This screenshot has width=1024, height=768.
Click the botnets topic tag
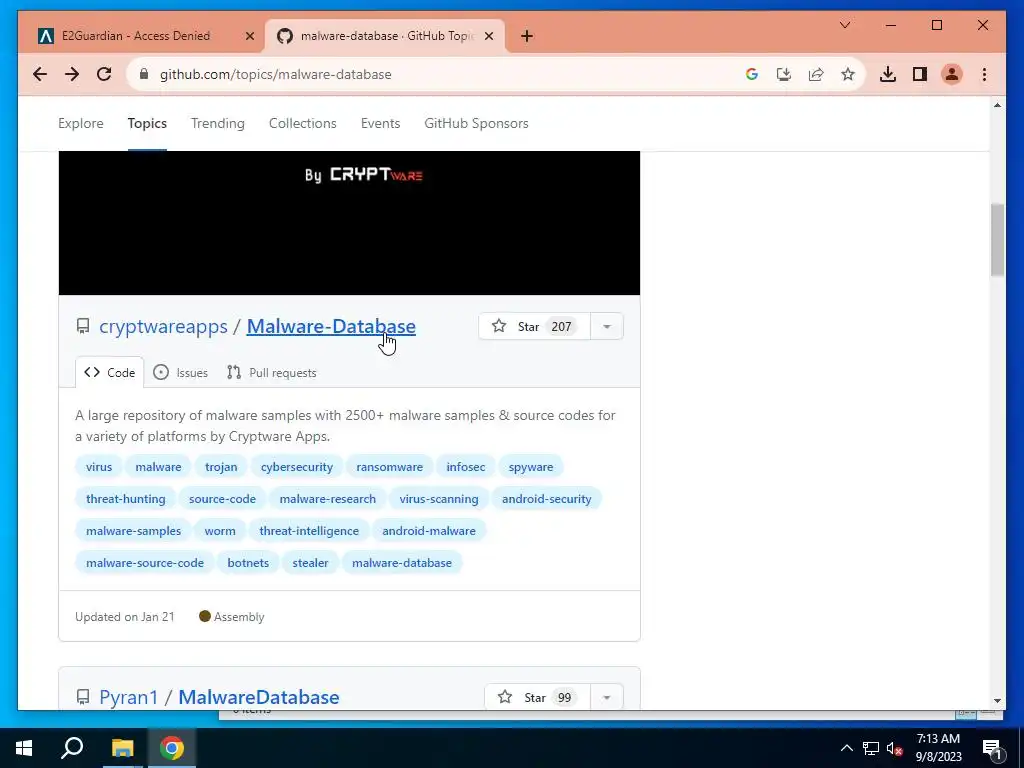point(248,563)
